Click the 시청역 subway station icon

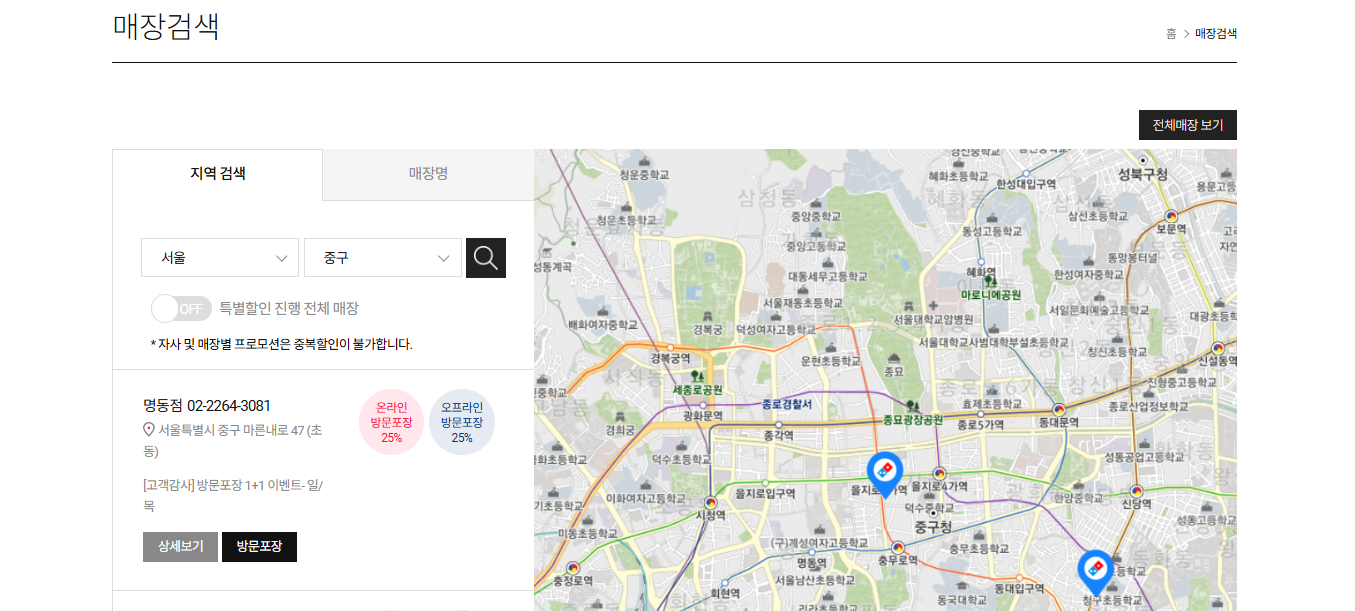pos(711,502)
